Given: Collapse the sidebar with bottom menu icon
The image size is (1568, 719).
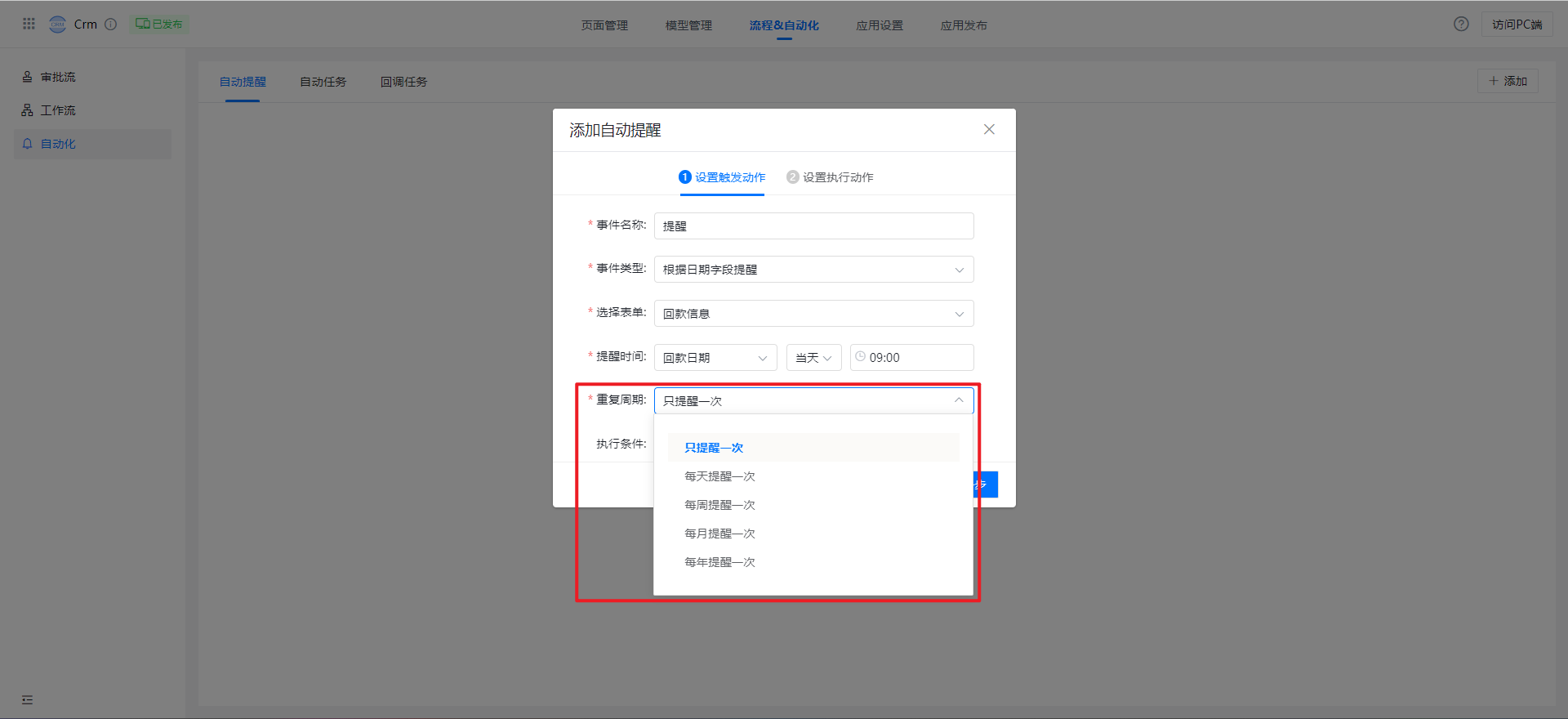Looking at the screenshot, I should point(27,699).
